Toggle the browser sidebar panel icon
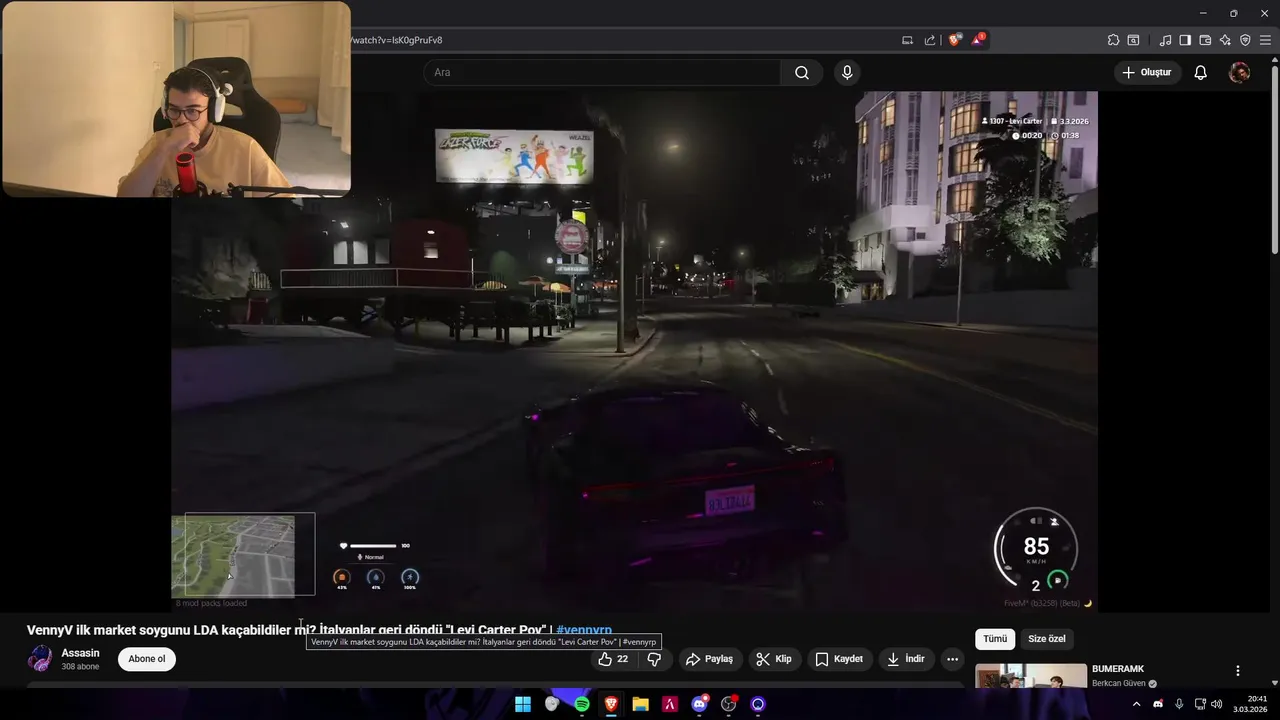The width and height of the screenshot is (1280, 720). click(1185, 40)
